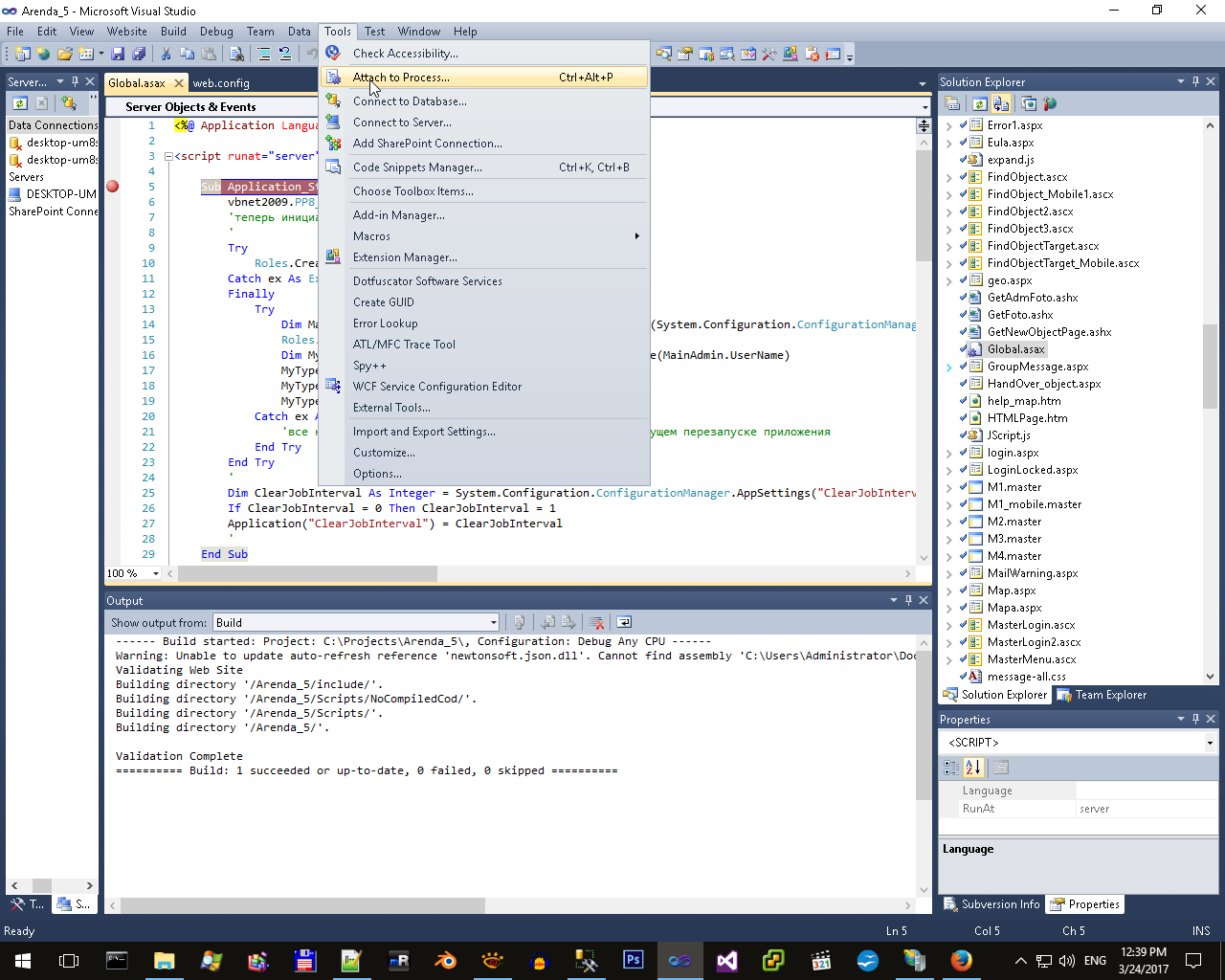
Task: Toggle pin on Properties panel
Action: (1195, 719)
